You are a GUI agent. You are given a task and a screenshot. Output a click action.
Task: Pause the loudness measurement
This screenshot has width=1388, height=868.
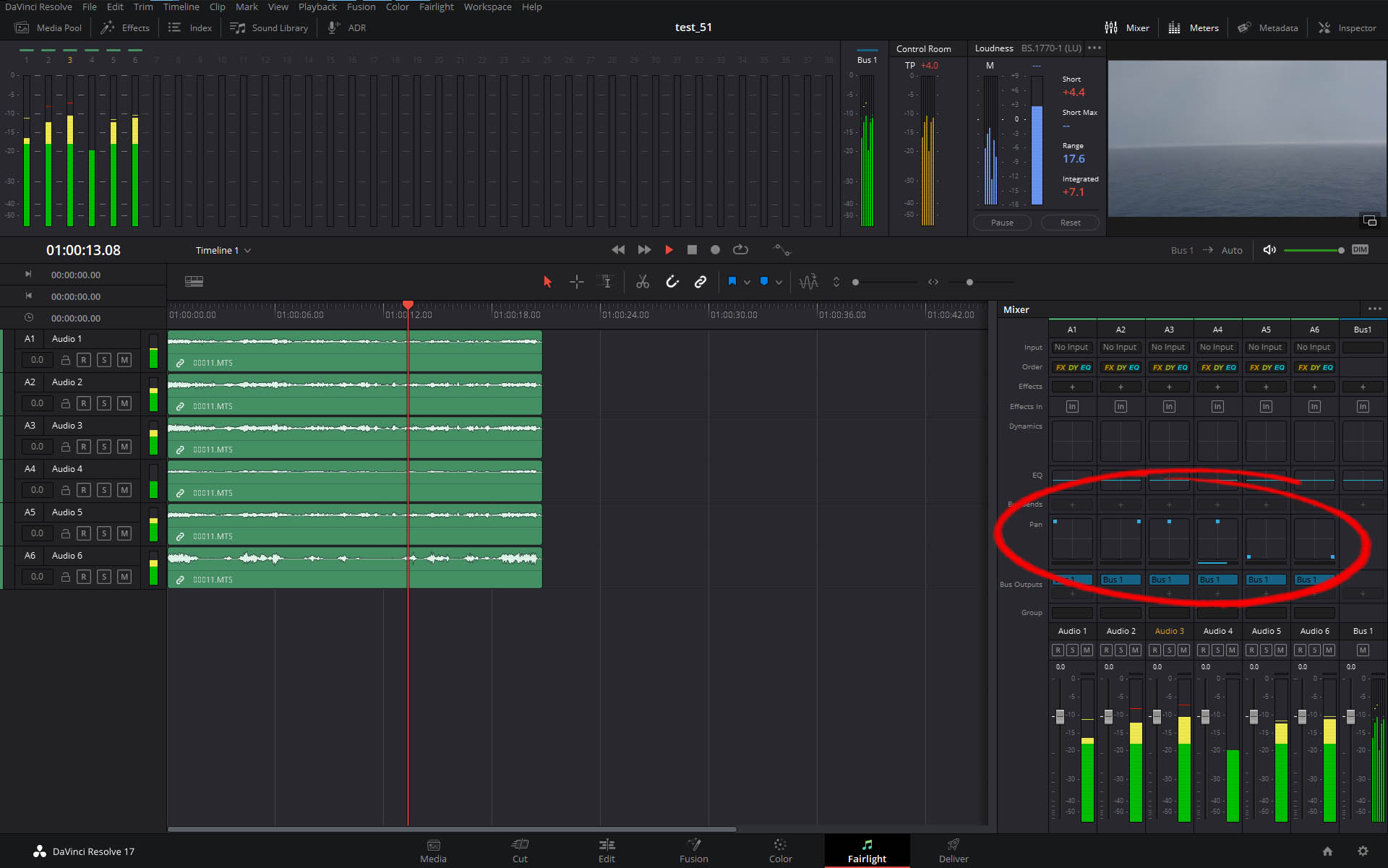(x=1002, y=223)
